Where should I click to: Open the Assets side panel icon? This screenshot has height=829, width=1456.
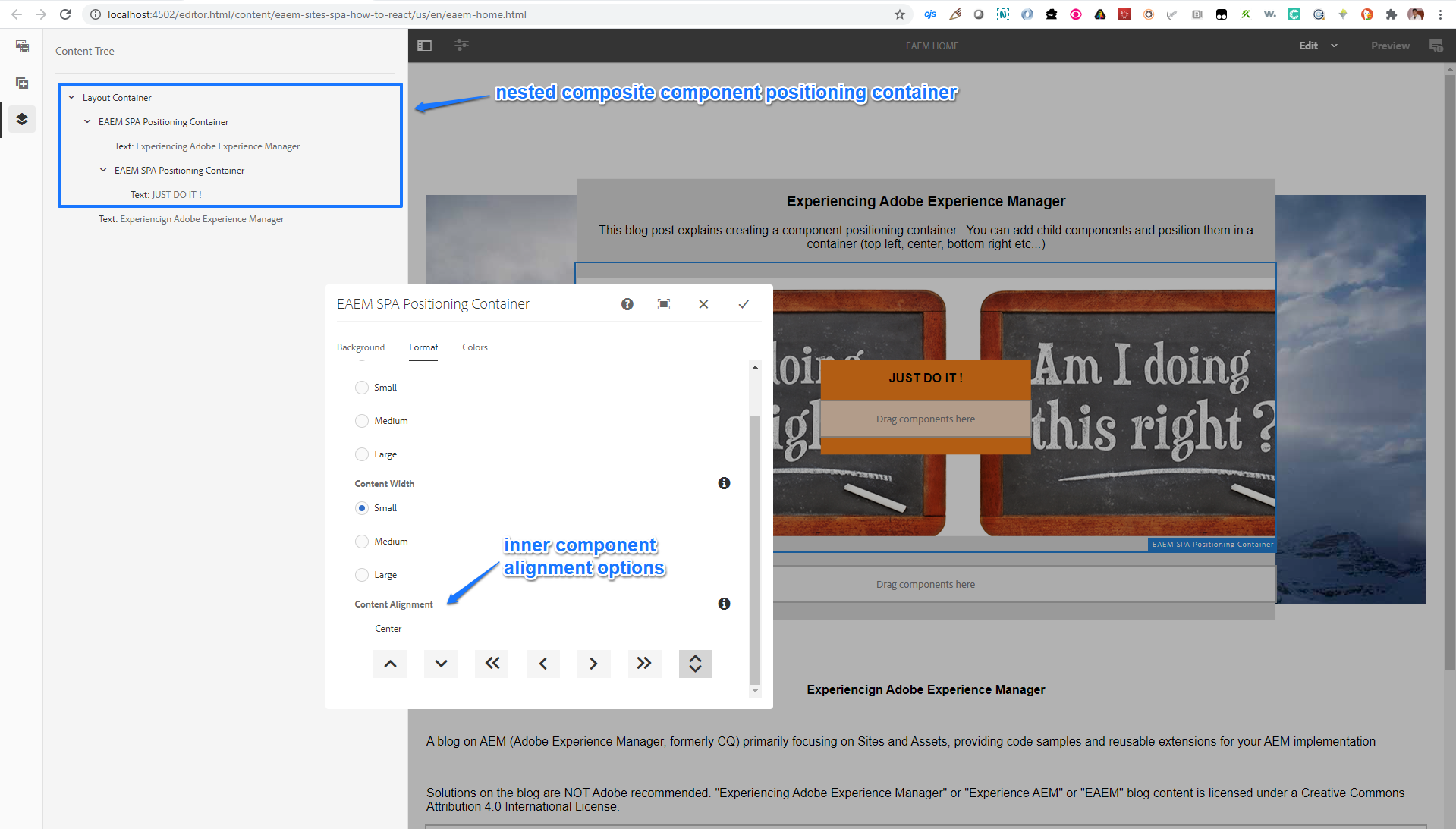tap(22, 46)
